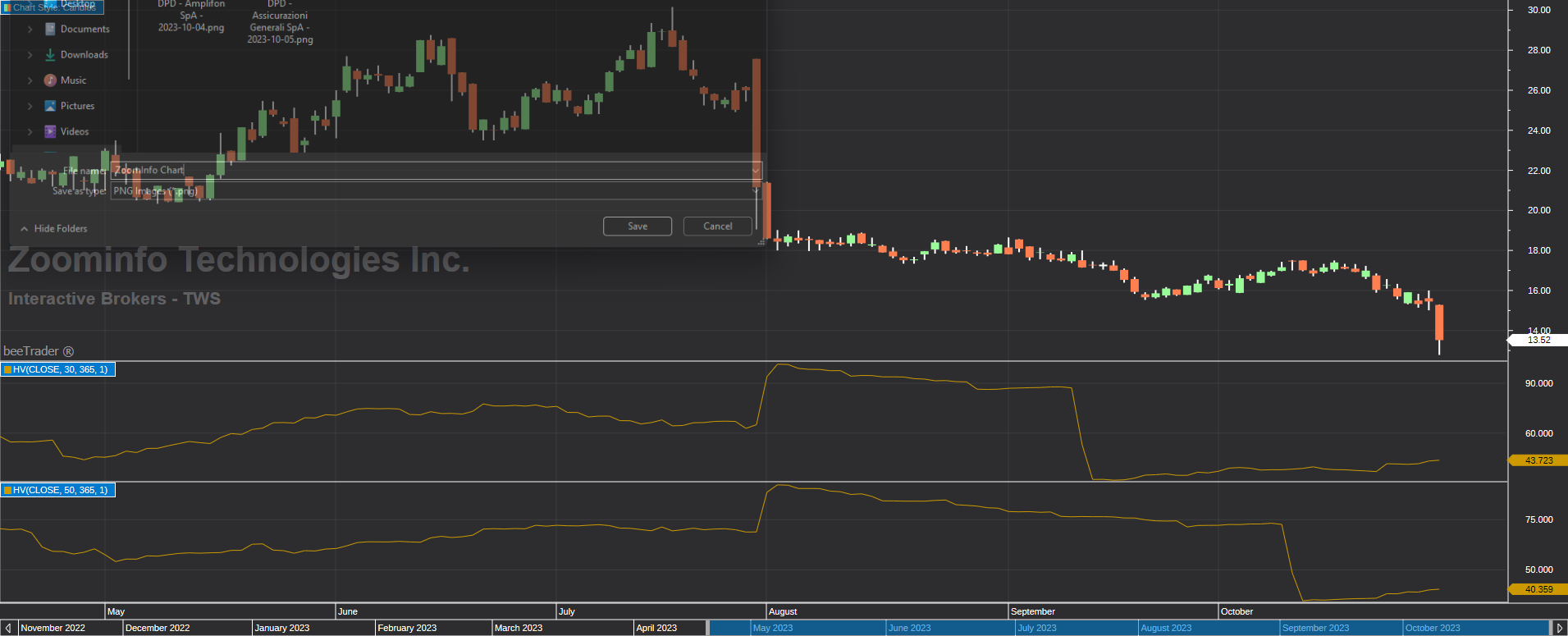Select the Downloads folder icon
The height and width of the screenshot is (636, 1568).
click(x=50, y=54)
